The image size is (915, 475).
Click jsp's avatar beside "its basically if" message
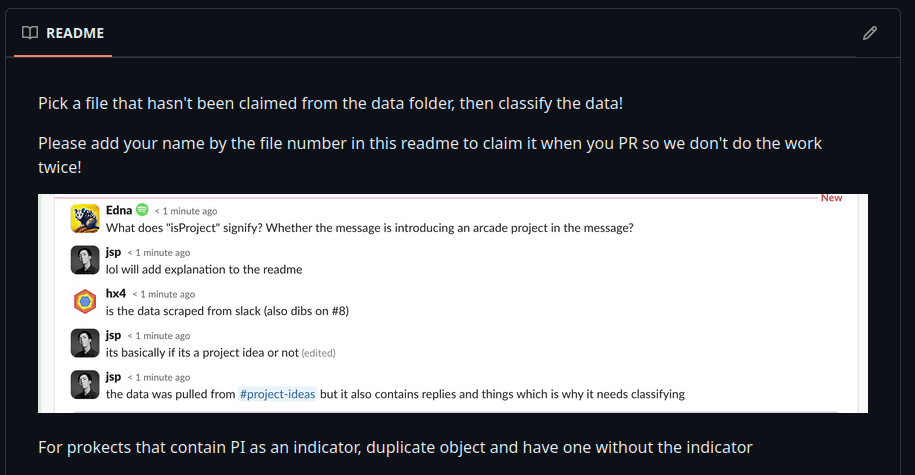click(x=85, y=343)
